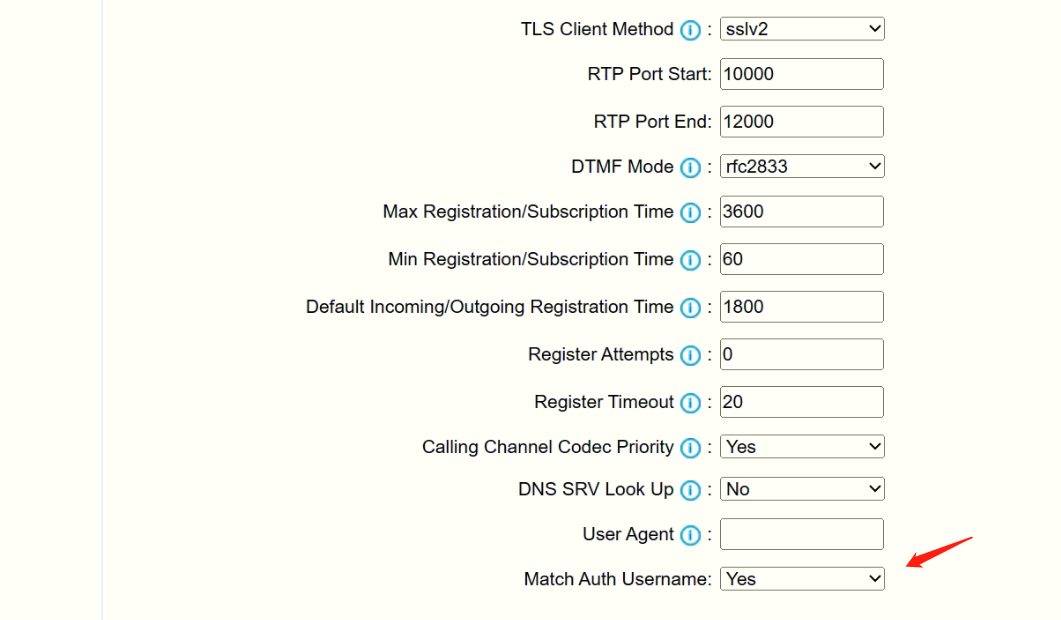This screenshot has height=620, width=1061.
Task: Expand the DTMF Mode rfc2833 dropdown
Action: [x=802, y=167]
